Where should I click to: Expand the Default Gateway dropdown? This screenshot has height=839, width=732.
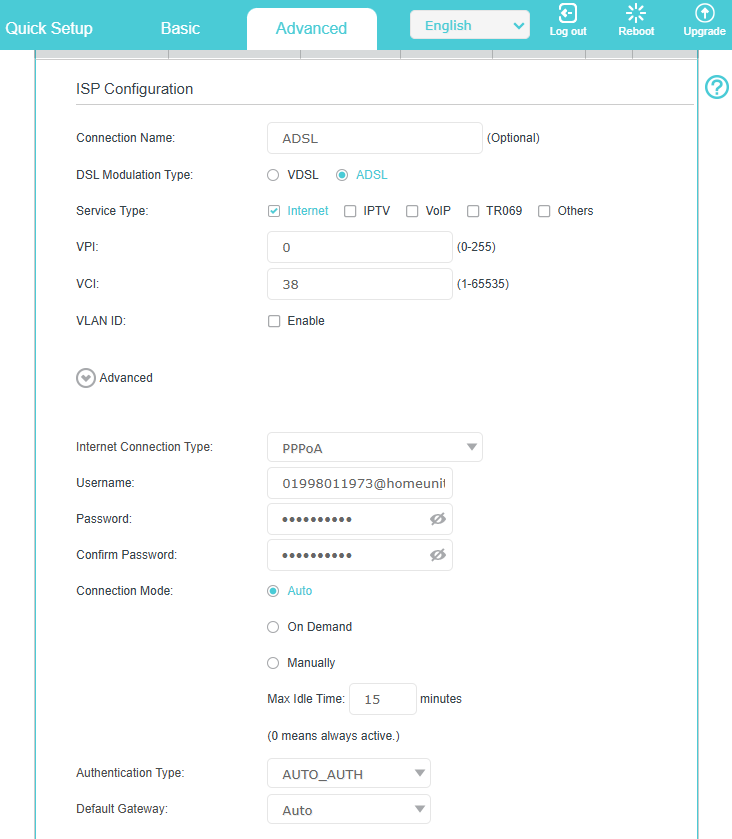click(x=349, y=810)
